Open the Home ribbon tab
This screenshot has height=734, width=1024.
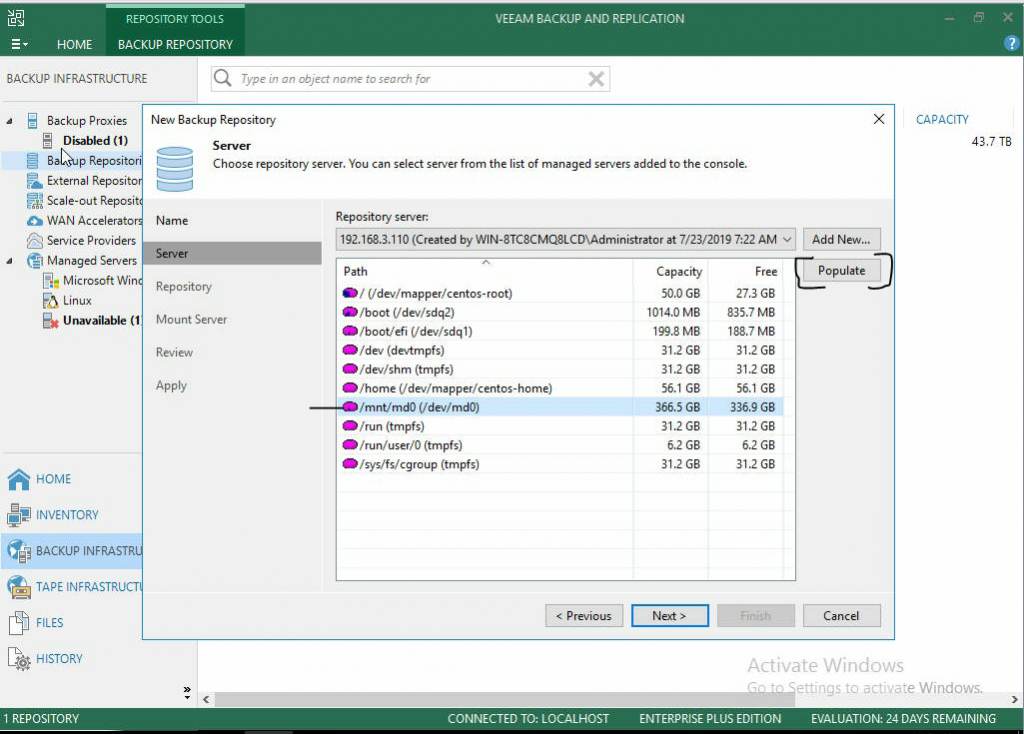pyautogui.click(x=74, y=44)
